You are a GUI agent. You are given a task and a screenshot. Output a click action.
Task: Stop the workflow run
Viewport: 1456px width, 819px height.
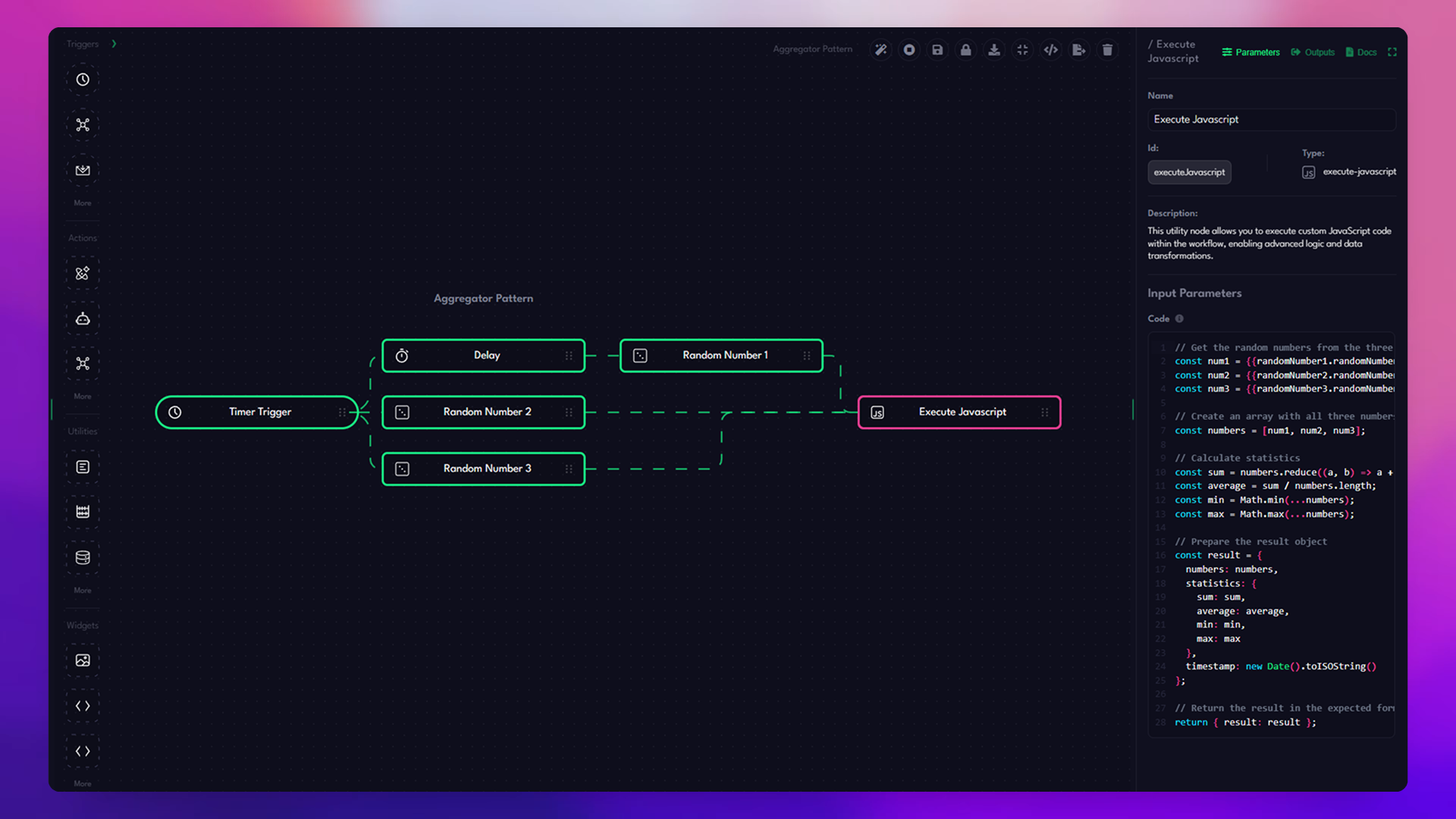(x=909, y=49)
